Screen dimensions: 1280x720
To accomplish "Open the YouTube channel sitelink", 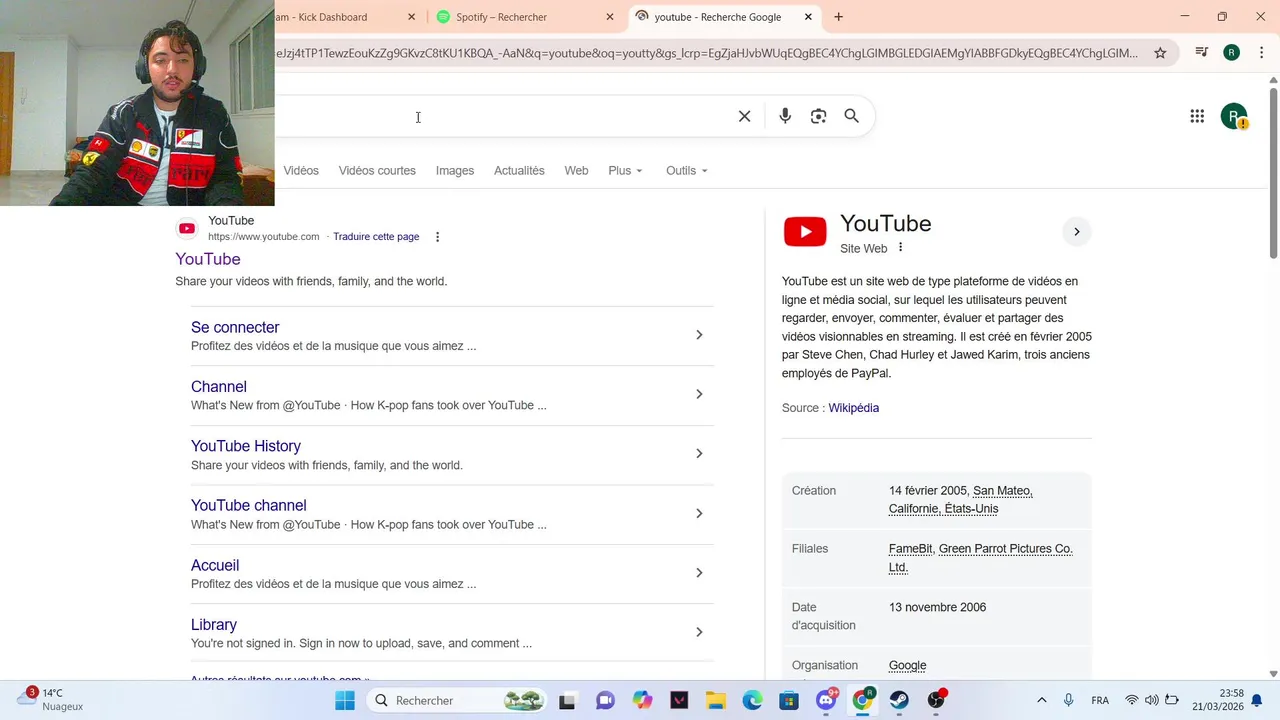I will click(x=249, y=505).
